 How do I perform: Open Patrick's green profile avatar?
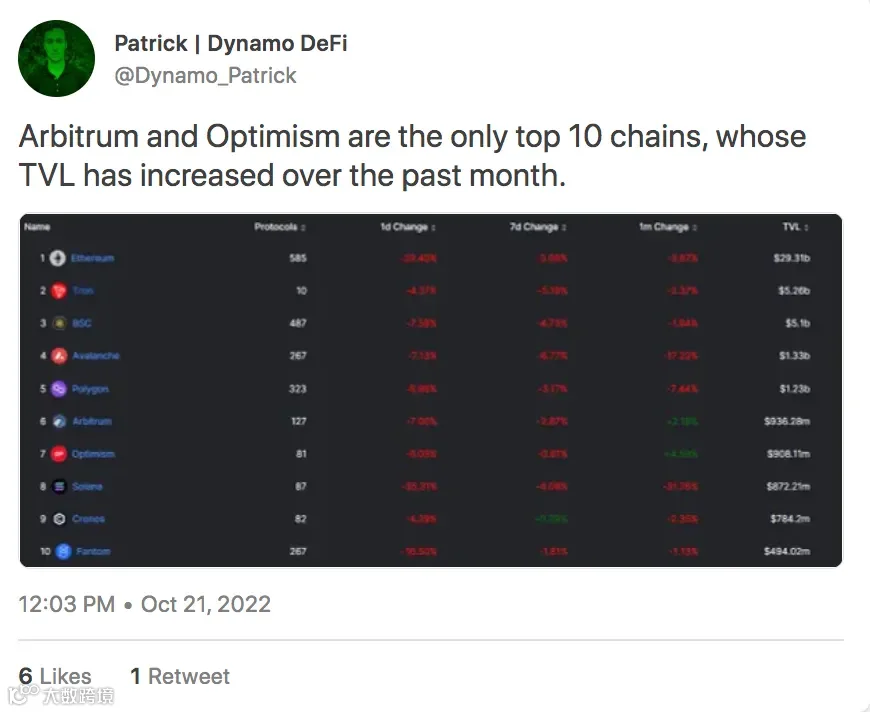coord(57,59)
